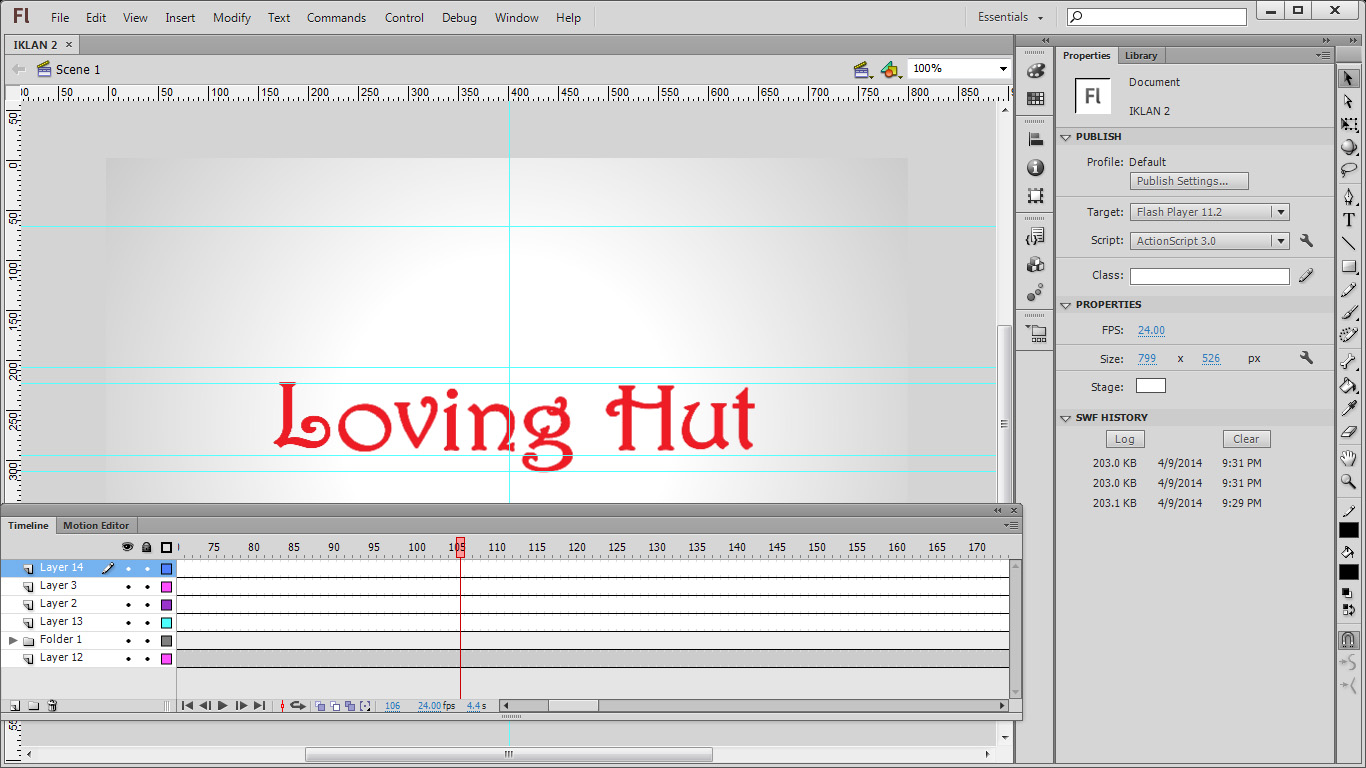Collapse the PROPERTIES section
Image resolution: width=1366 pixels, height=768 pixels.
tap(1066, 305)
